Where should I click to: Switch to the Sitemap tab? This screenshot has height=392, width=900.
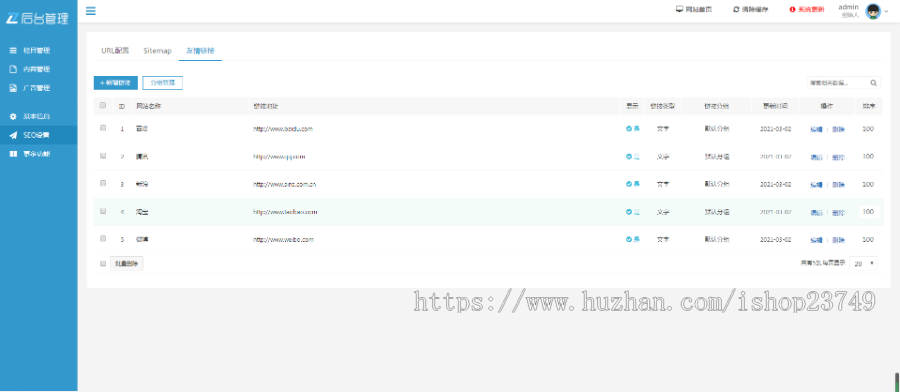(x=157, y=51)
